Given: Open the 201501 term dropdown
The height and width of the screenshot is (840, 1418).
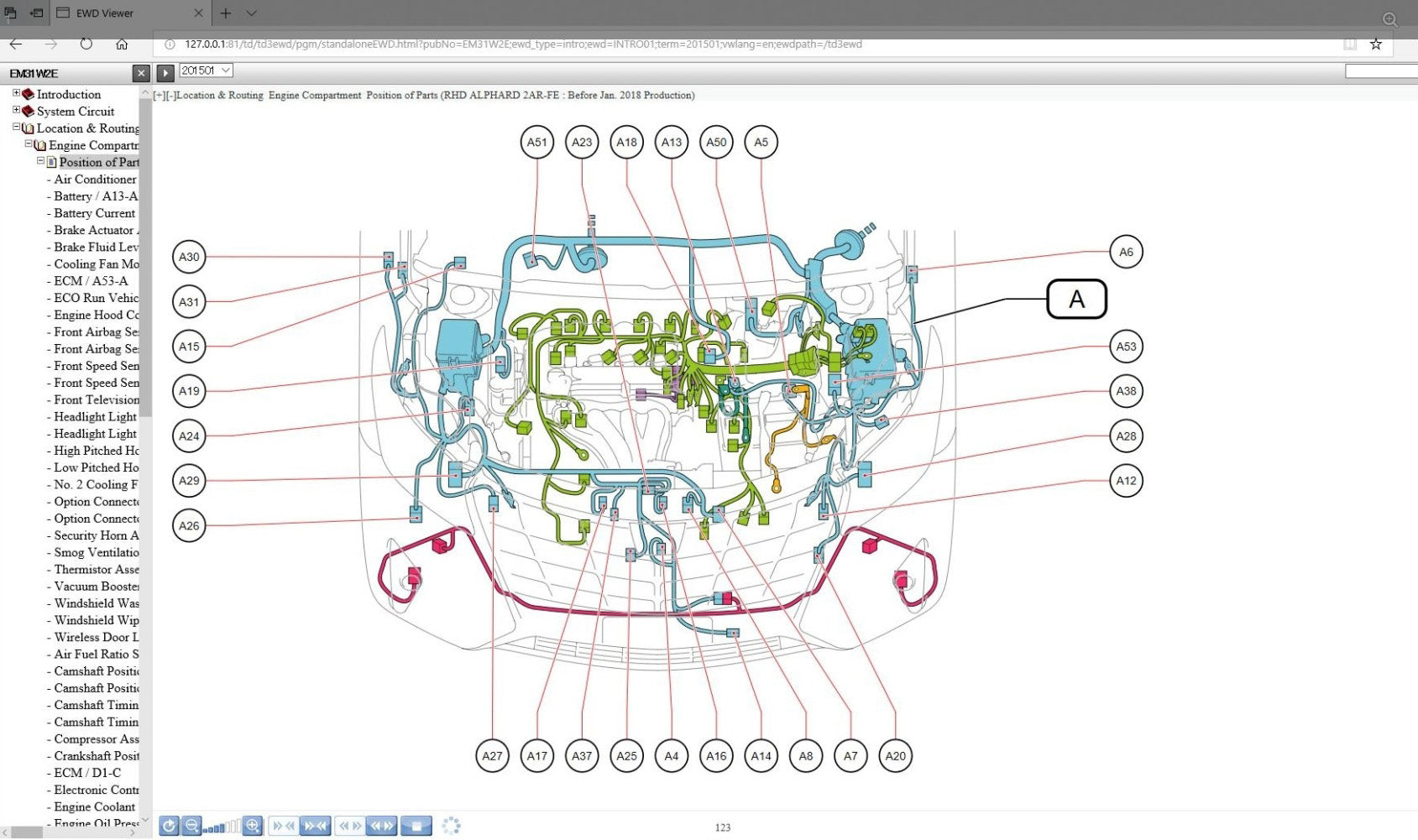Looking at the screenshot, I should click(x=206, y=71).
